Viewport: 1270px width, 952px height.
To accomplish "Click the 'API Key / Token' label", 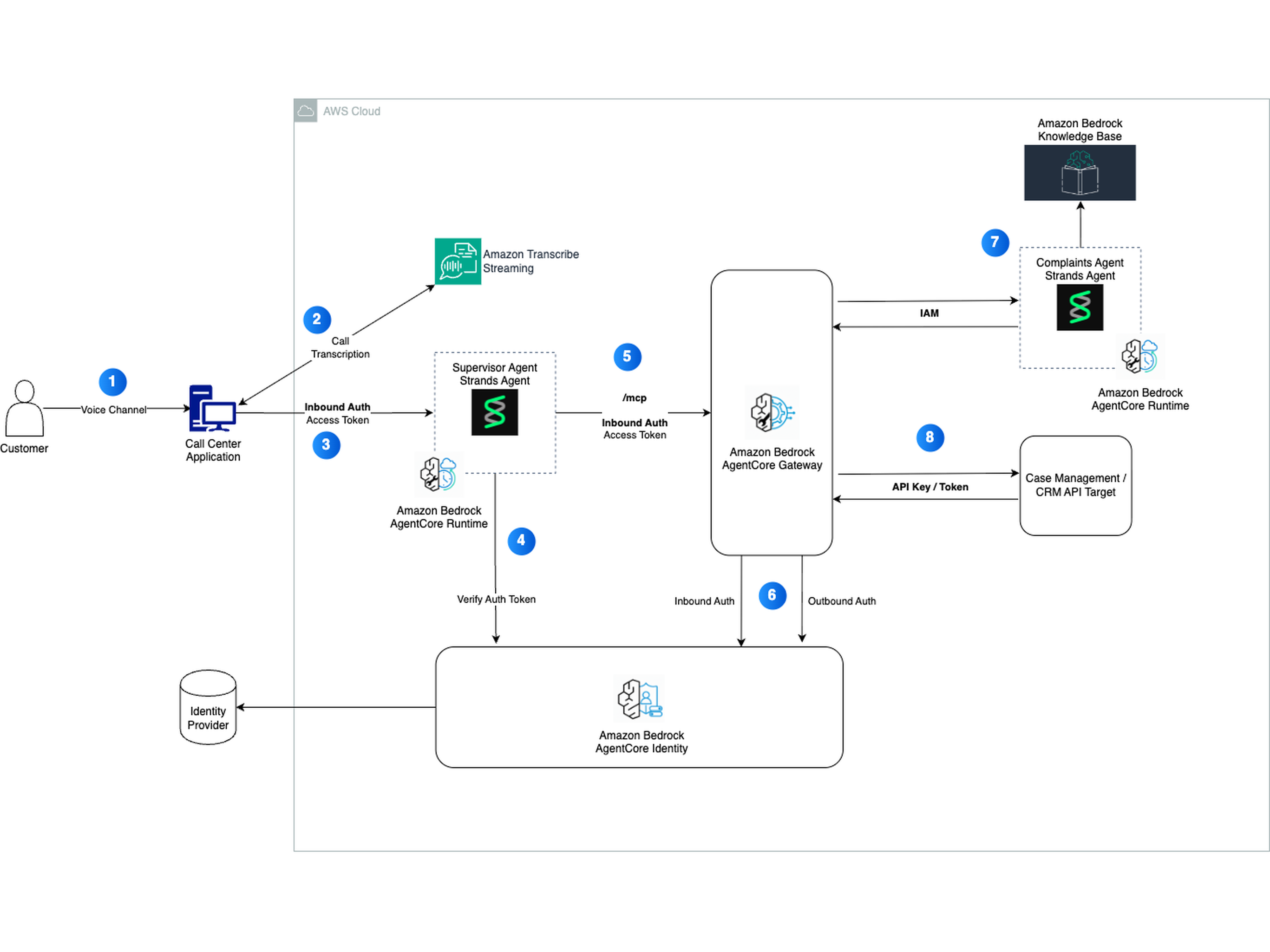I will click(x=930, y=487).
